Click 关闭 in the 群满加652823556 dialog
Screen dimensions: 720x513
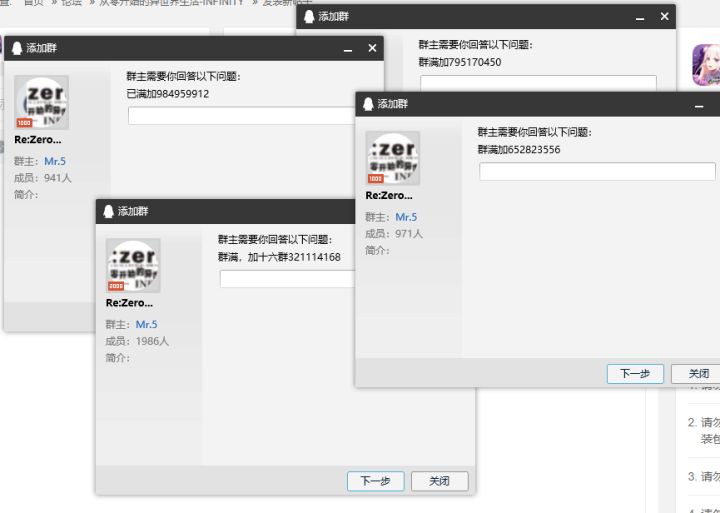tap(696, 374)
